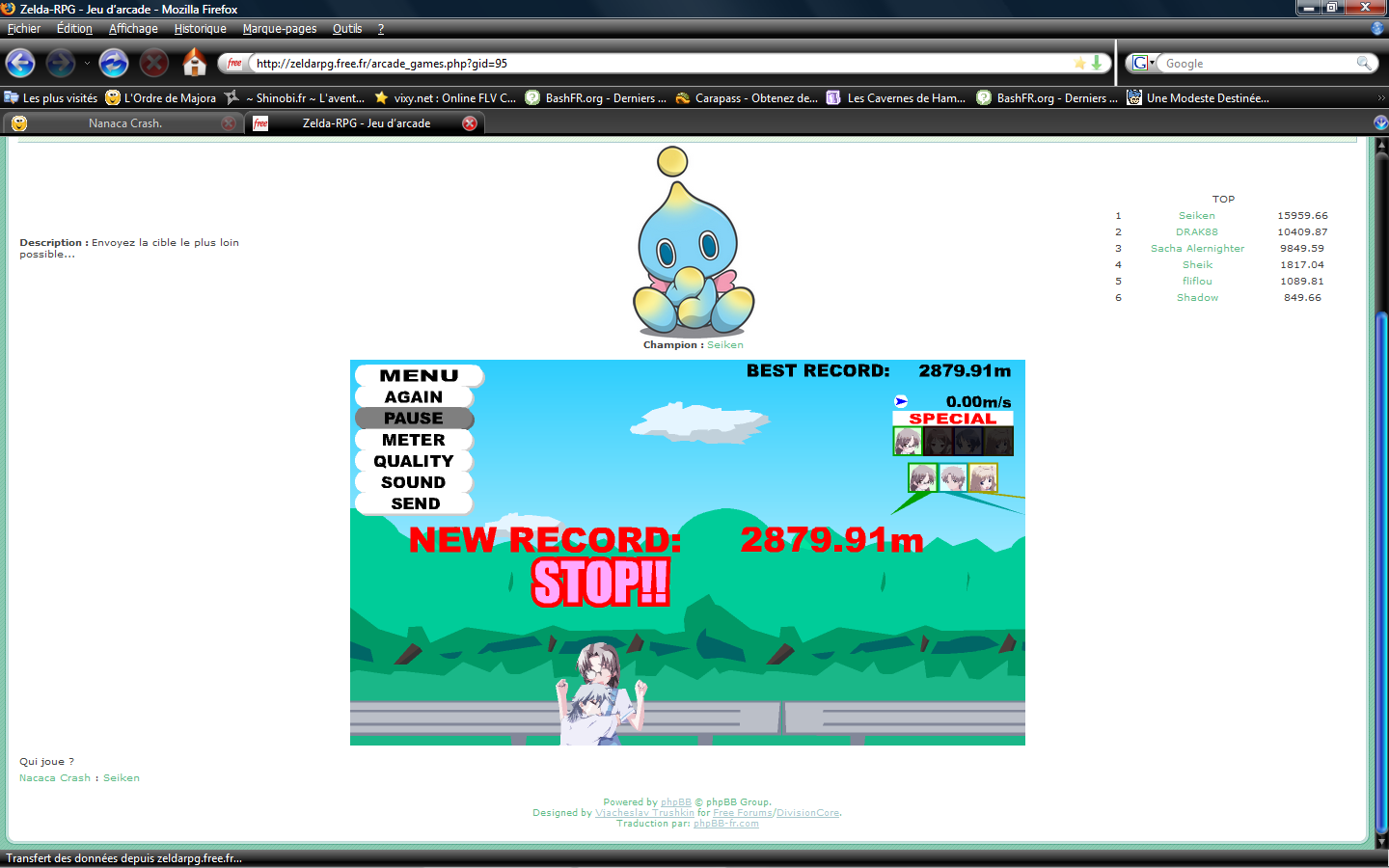This screenshot has height=868, width=1389.
Task: Click the Nacaca Crash link under Qui joue
Action: point(55,778)
